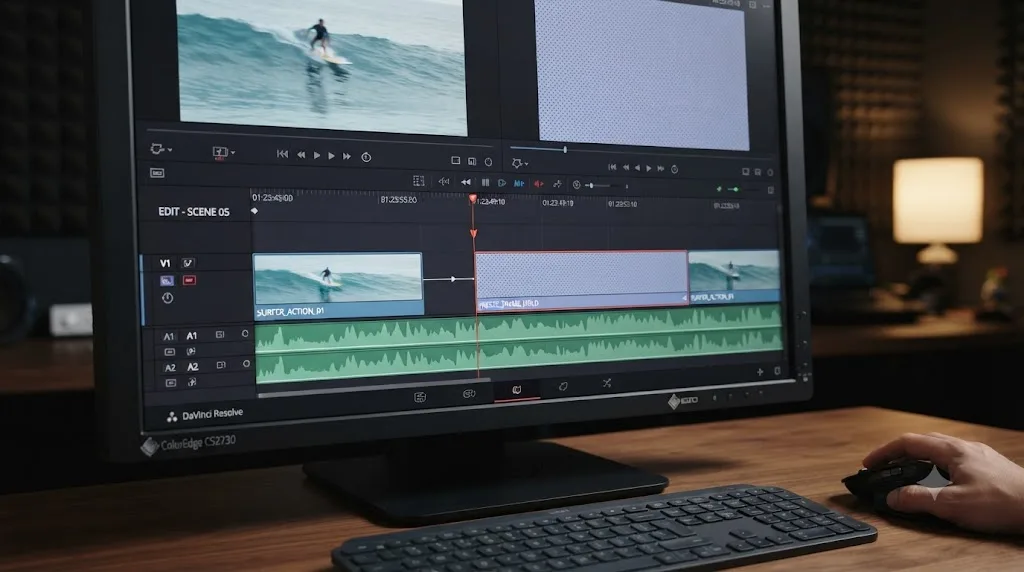Jump to first frame in source viewer
The width and height of the screenshot is (1024, 572).
[x=282, y=154]
